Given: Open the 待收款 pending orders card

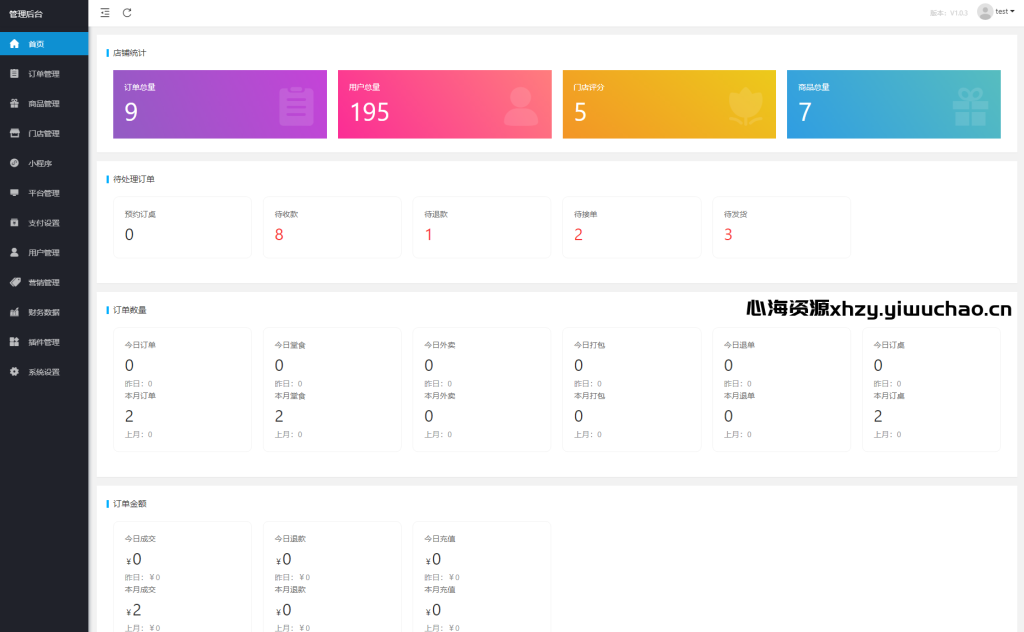Looking at the screenshot, I should click(x=331, y=227).
